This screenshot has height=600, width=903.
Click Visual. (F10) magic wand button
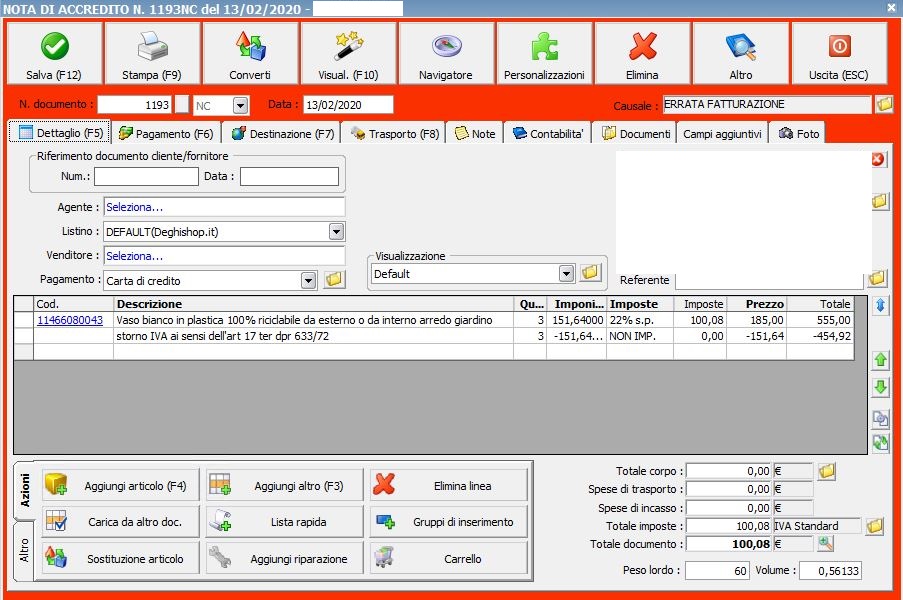[x=348, y=54]
